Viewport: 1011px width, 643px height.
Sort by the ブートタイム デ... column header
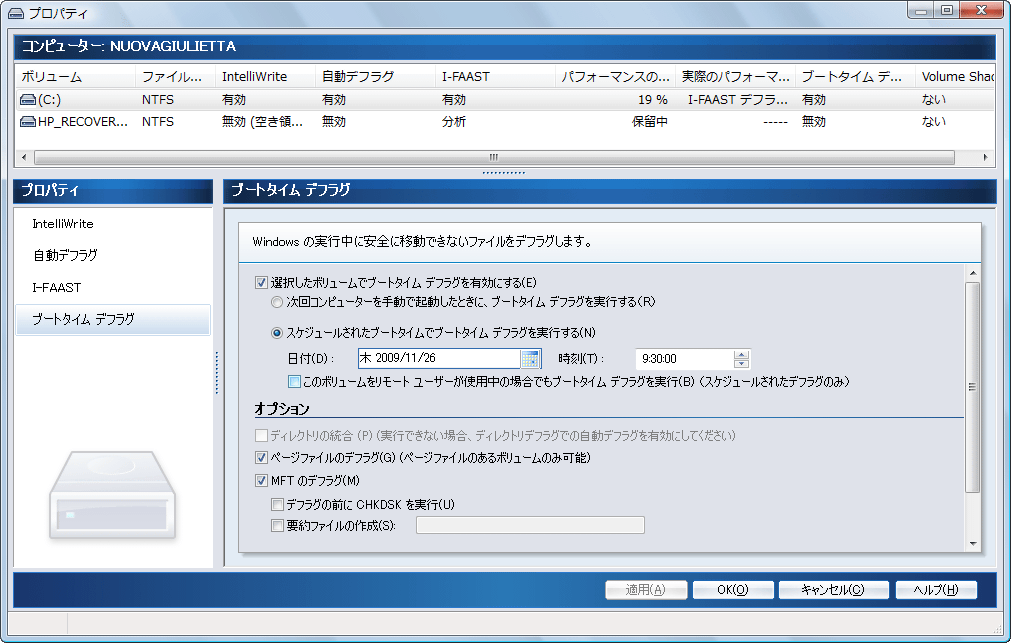(856, 76)
